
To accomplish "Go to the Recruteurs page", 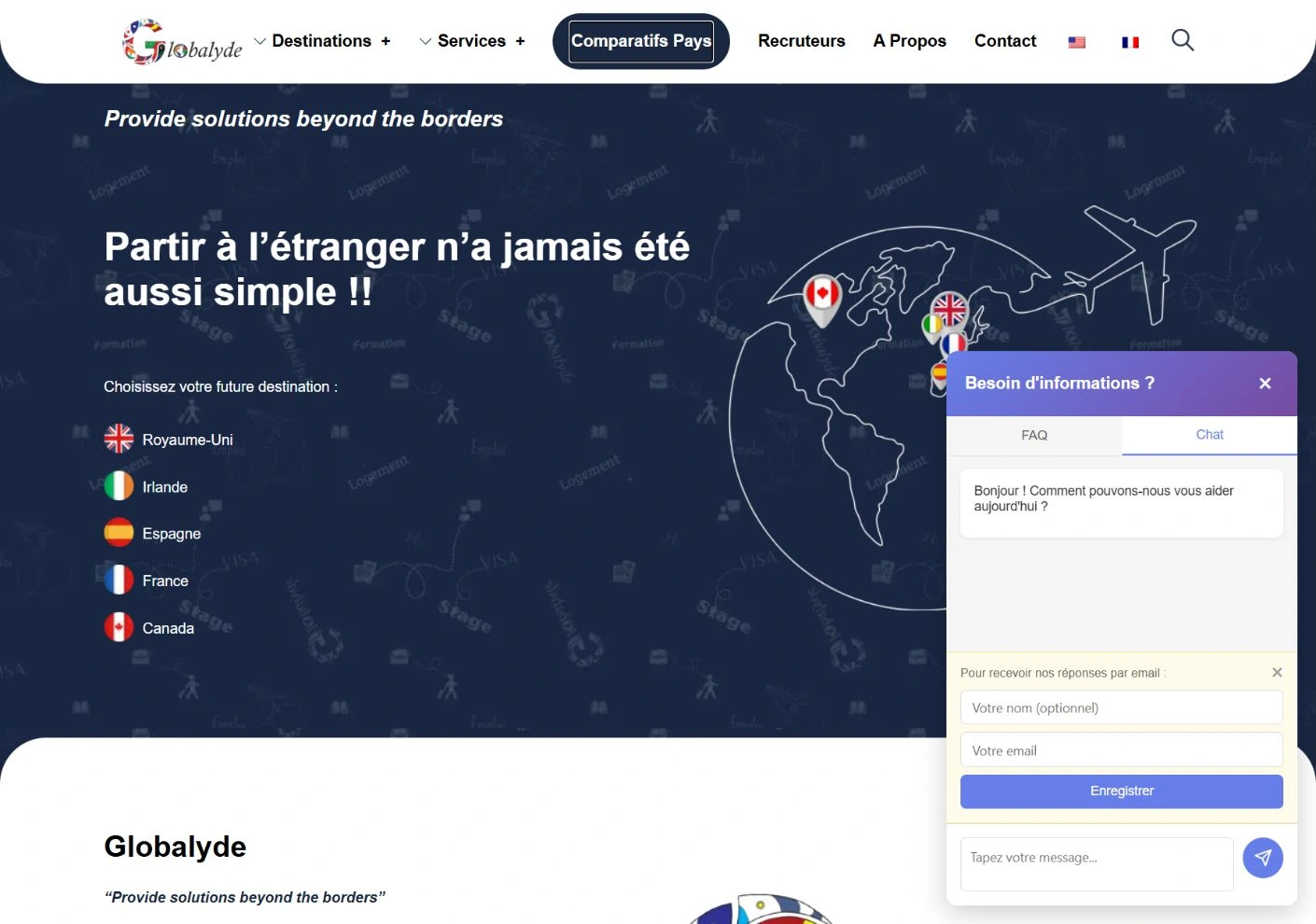I will click(802, 41).
